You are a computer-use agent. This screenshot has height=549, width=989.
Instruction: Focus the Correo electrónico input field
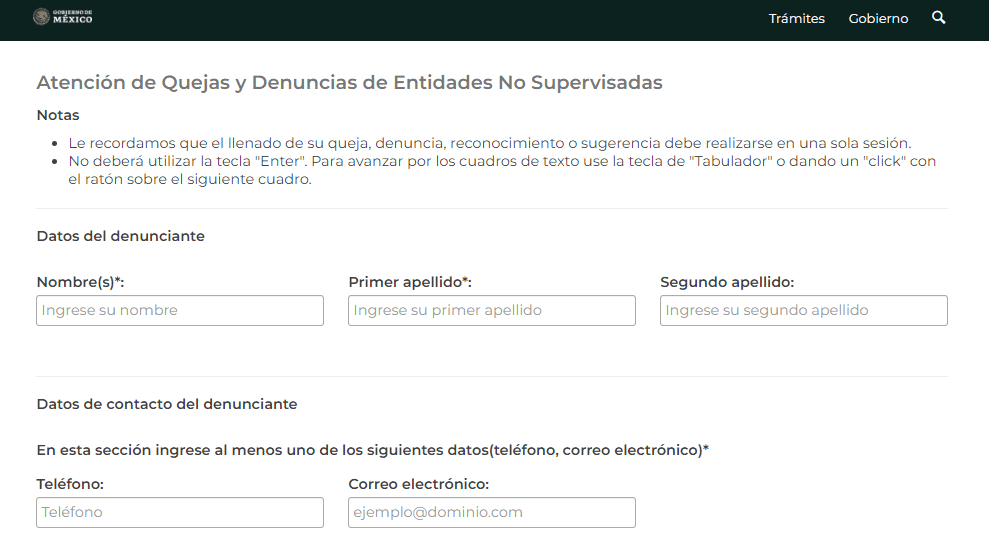[492, 512]
